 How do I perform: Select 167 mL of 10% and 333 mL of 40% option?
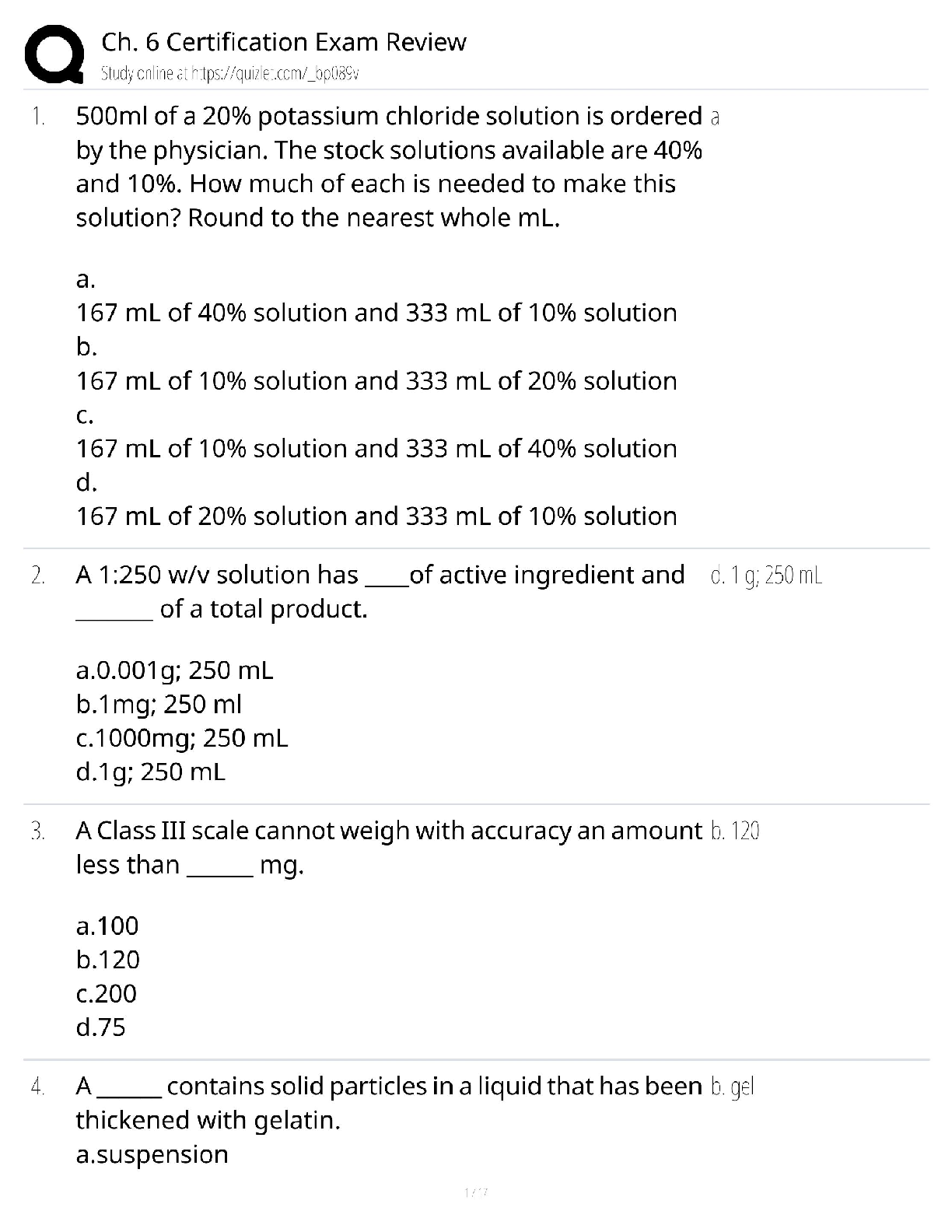pos(376,449)
